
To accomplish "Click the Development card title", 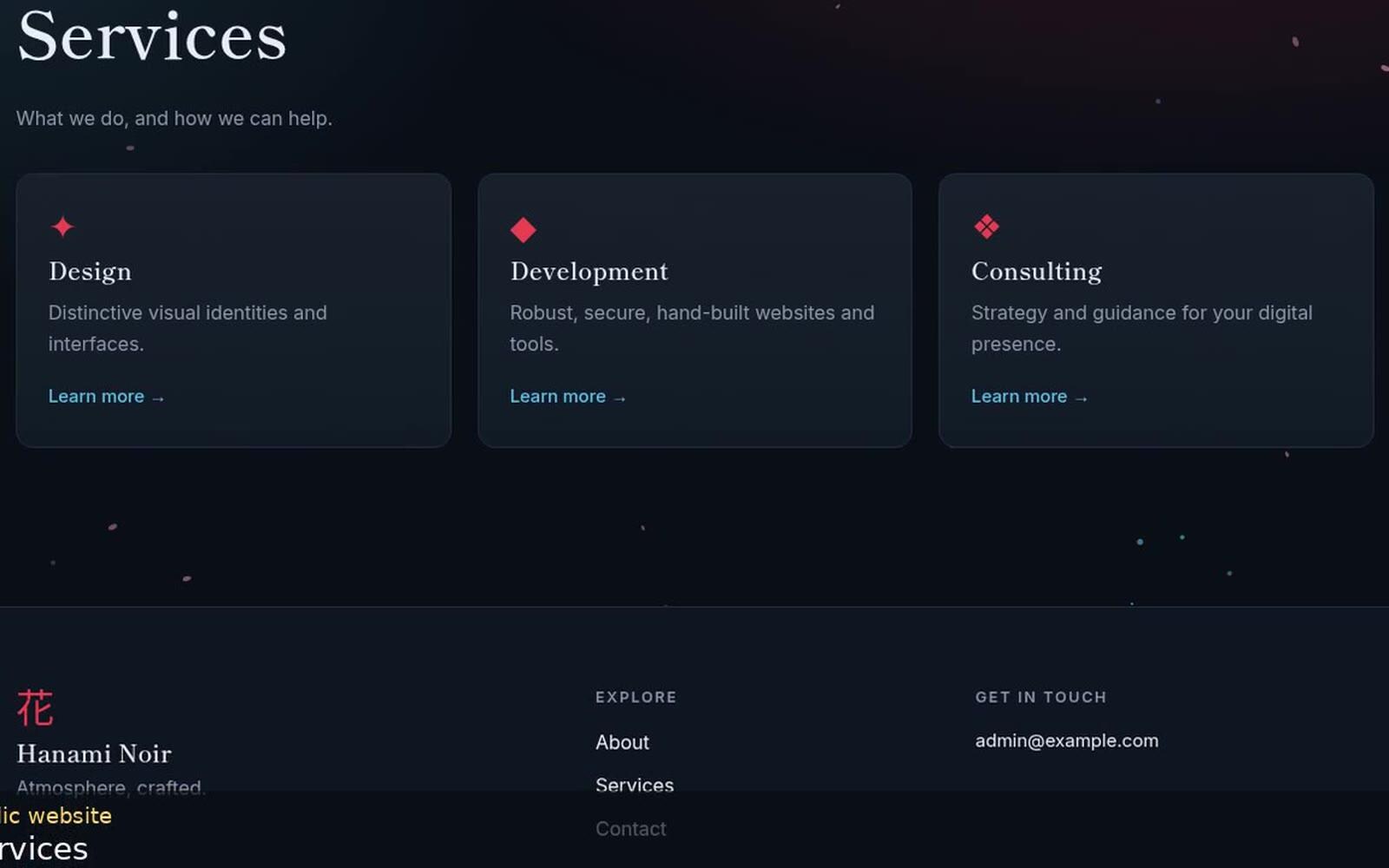I will tap(589, 272).
